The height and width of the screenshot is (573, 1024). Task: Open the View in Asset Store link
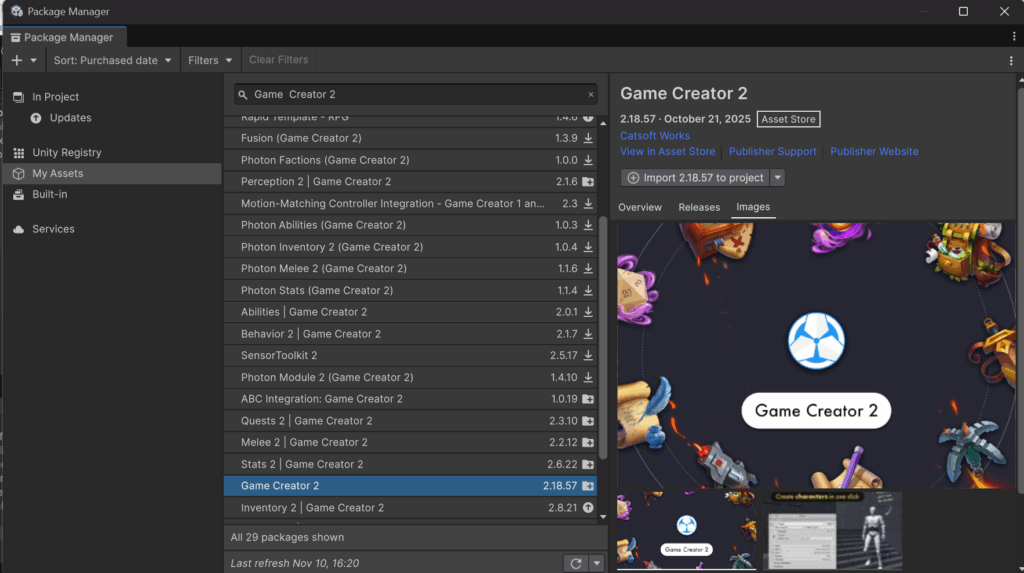point(667,152)
